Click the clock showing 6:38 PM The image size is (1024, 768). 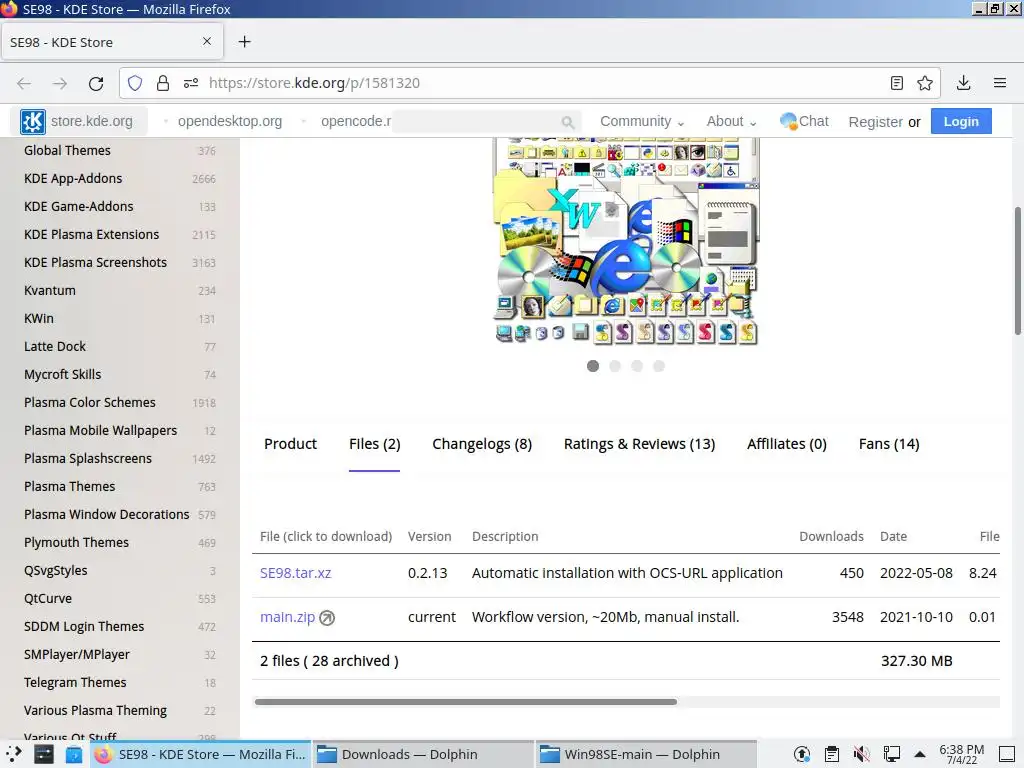(x=961, y=754)
